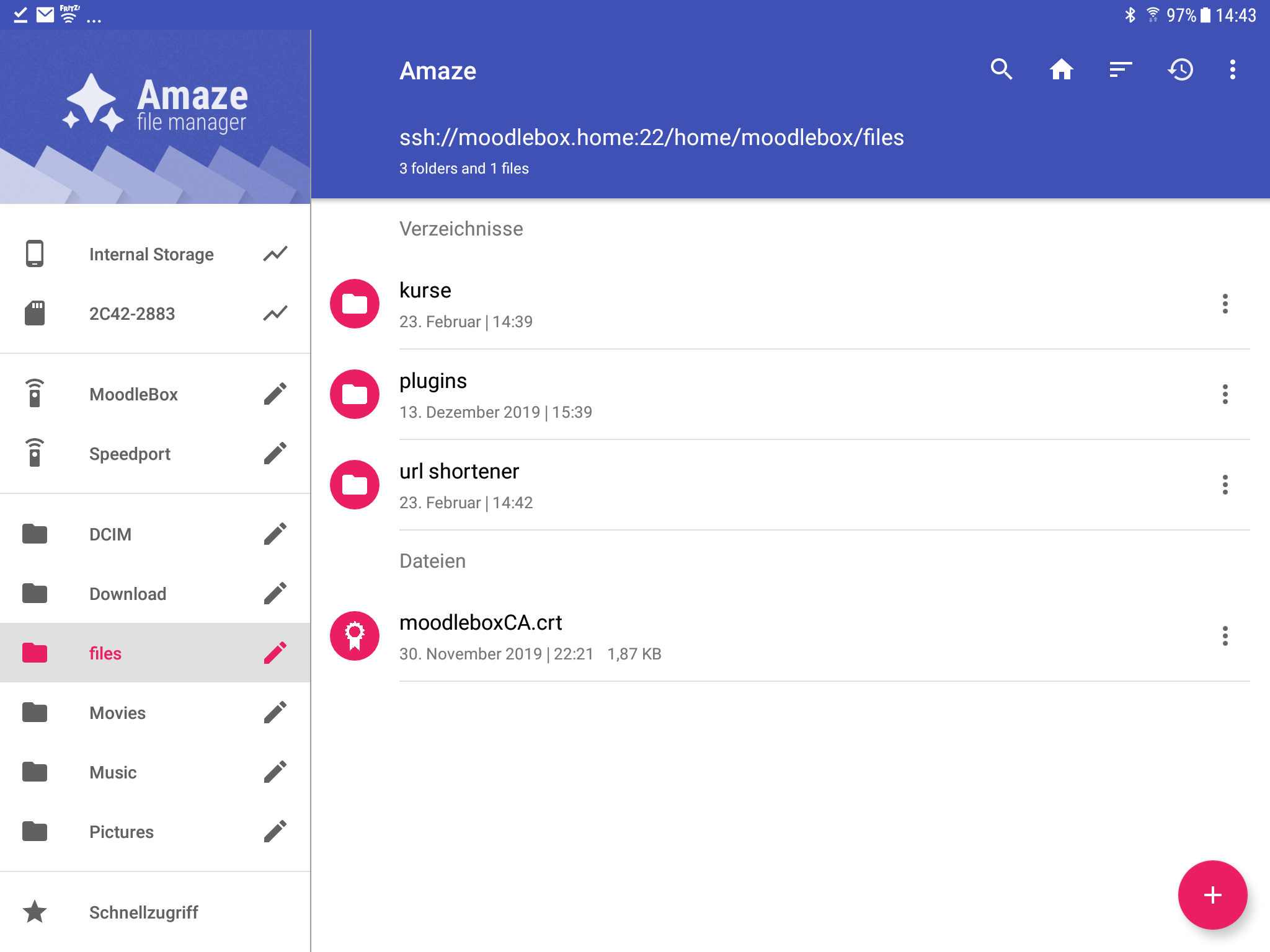
Task: Click the Dateien section header
Action: 432,561
